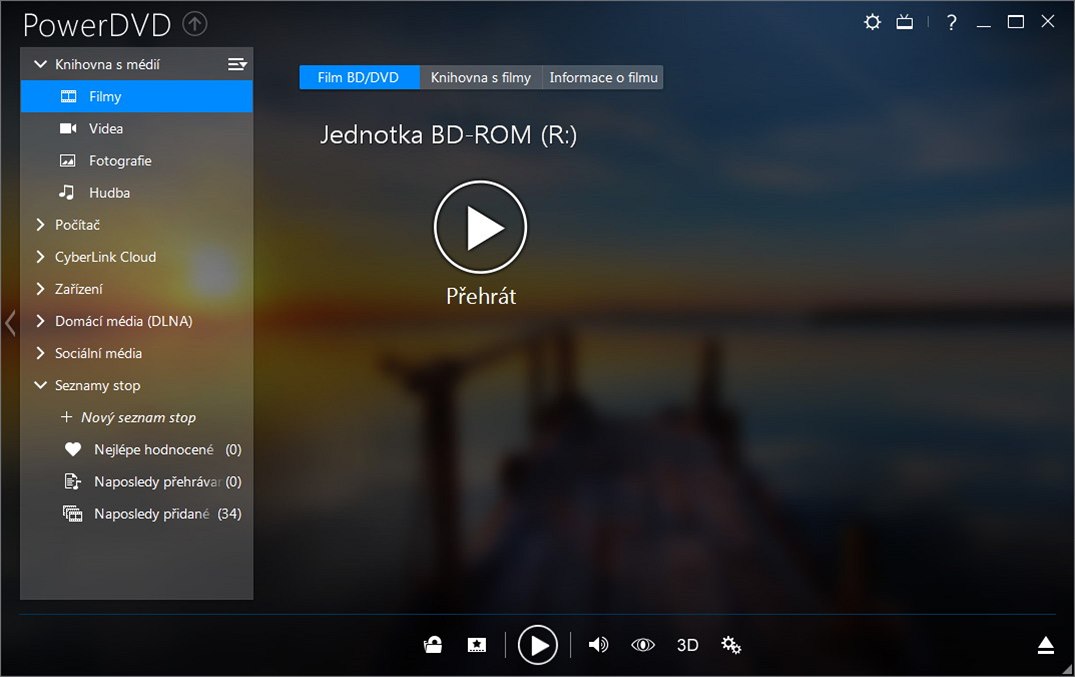Open the help question mark

click(951, 22)
